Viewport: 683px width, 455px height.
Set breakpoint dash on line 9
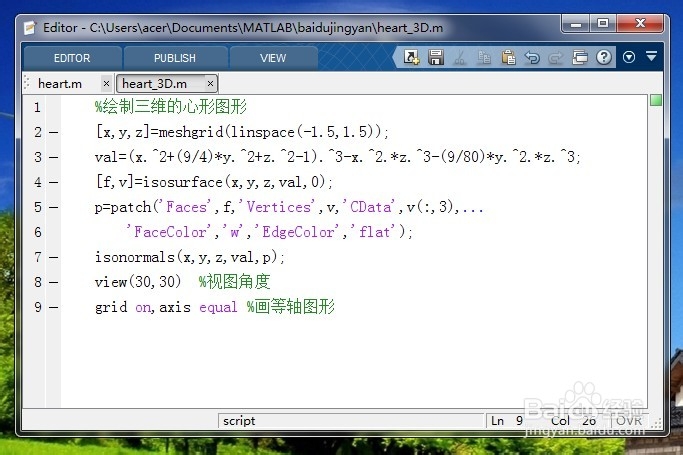[54, 307]
